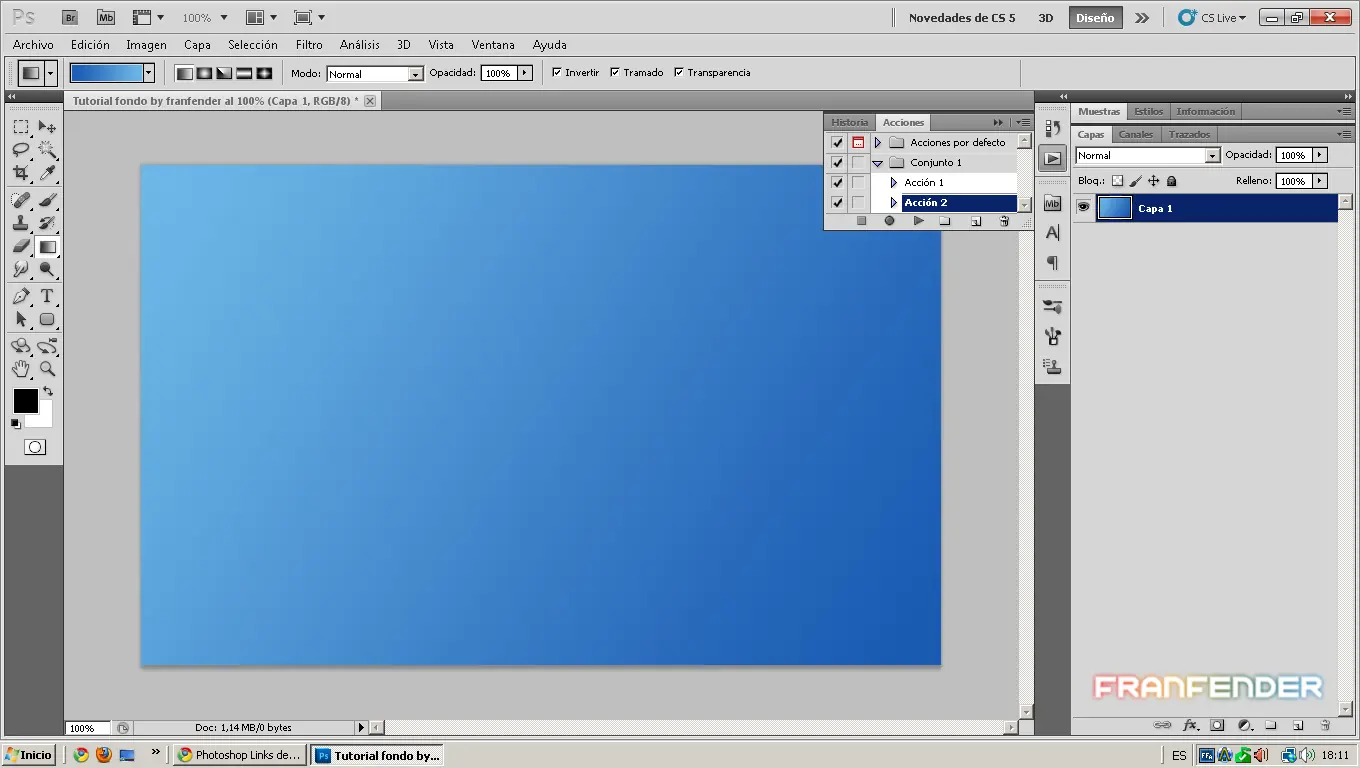This screenshot has width=1360, height=768.
Task: Switch to the Trazados tab
Action: (1189, 134)
